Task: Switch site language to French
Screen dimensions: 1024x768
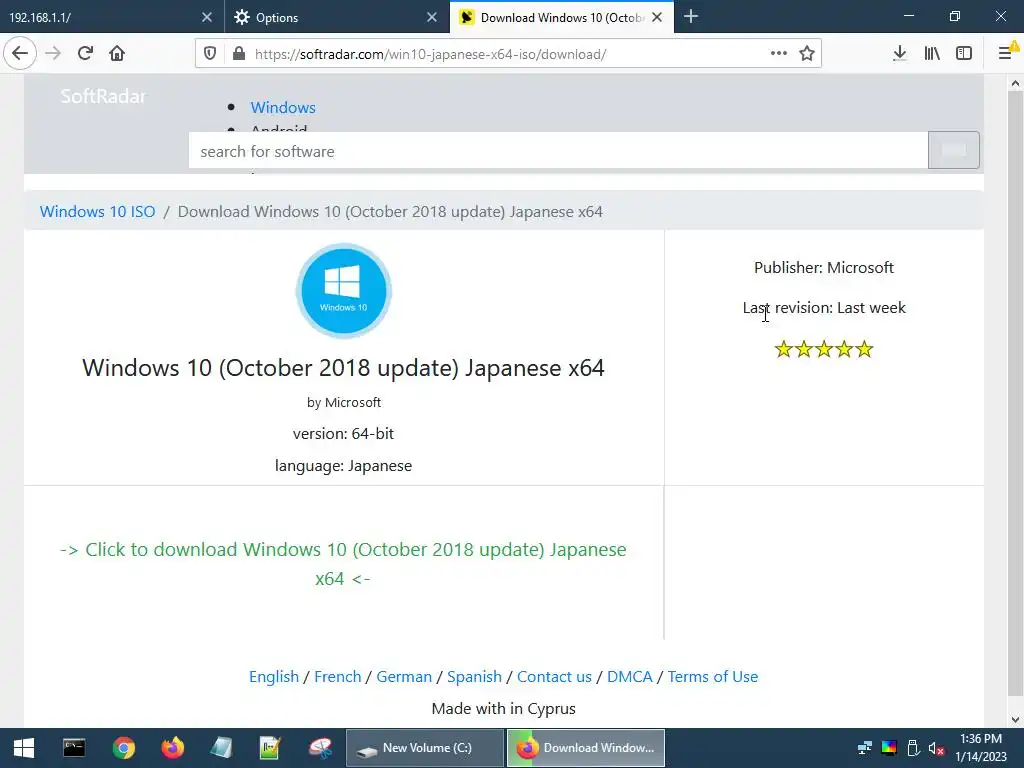Action: [338, 677]
